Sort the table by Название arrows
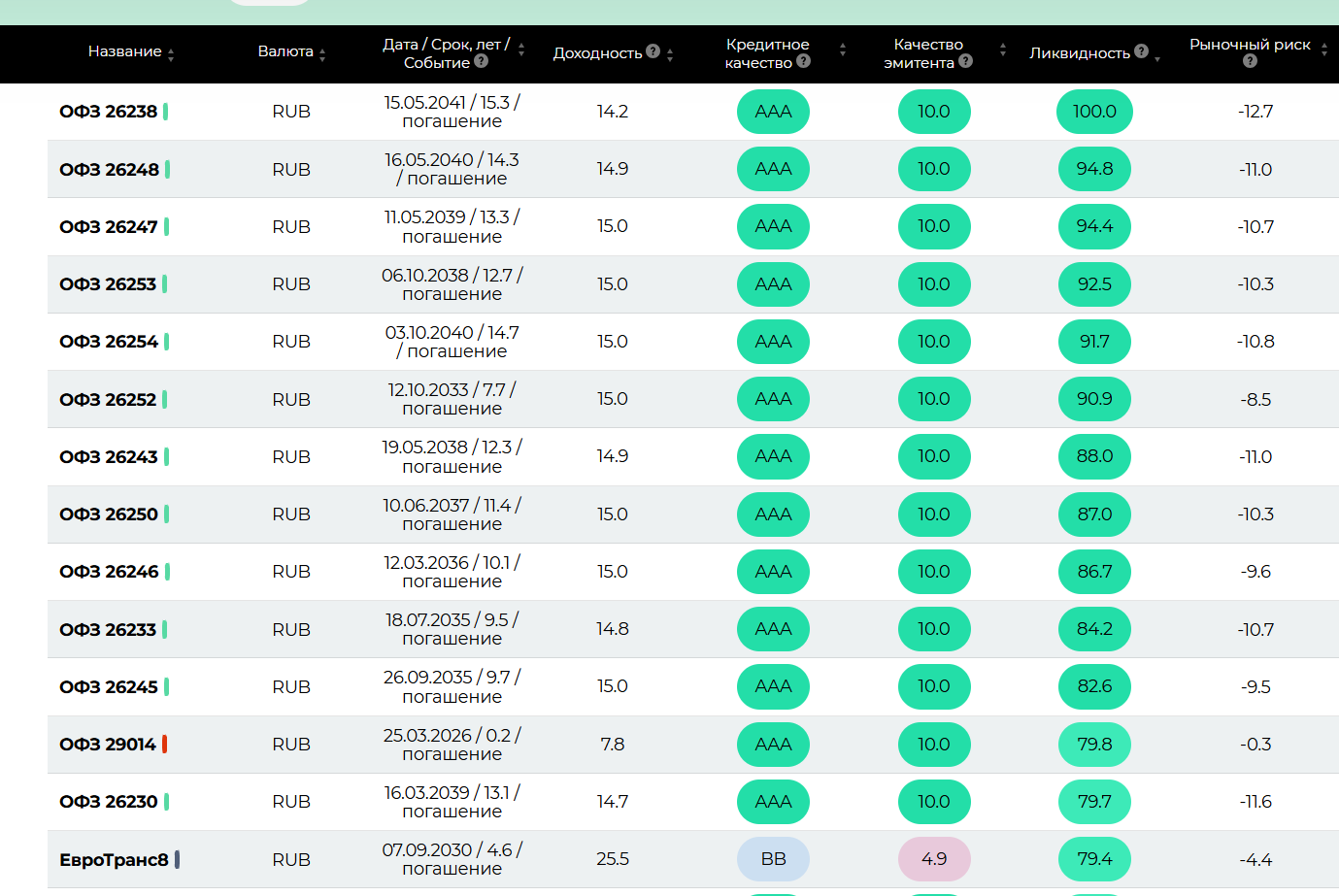The height and width of the screenshot is (896, 1339). click(x=171, y=54)
